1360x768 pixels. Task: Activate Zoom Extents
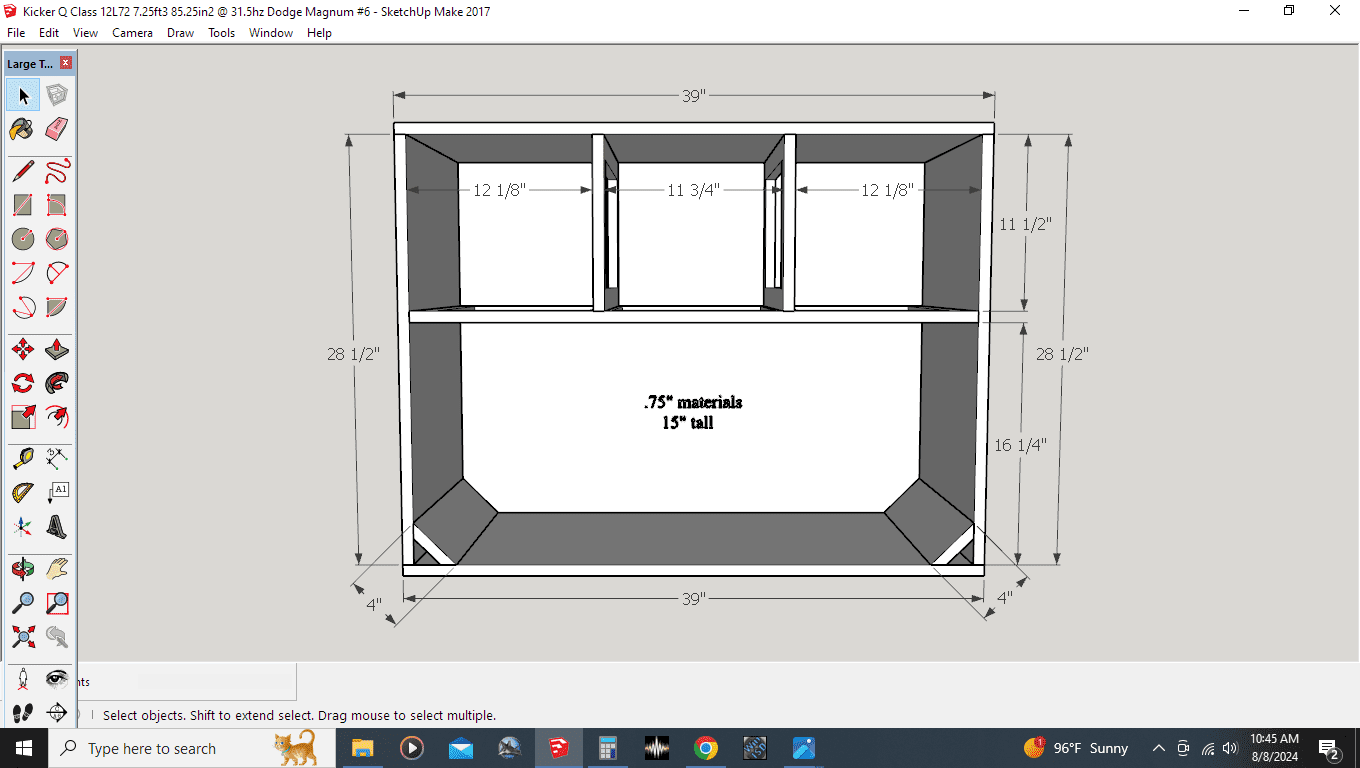pos(23,637)
